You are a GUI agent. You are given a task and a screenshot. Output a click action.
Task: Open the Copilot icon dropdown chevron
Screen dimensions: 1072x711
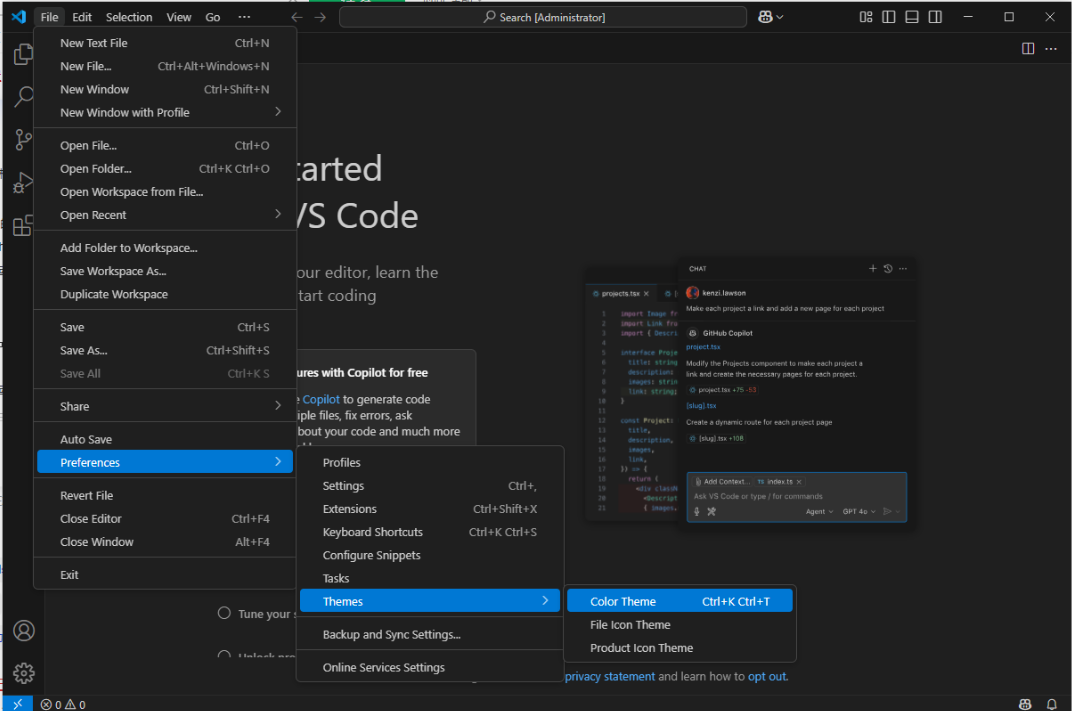779,17
